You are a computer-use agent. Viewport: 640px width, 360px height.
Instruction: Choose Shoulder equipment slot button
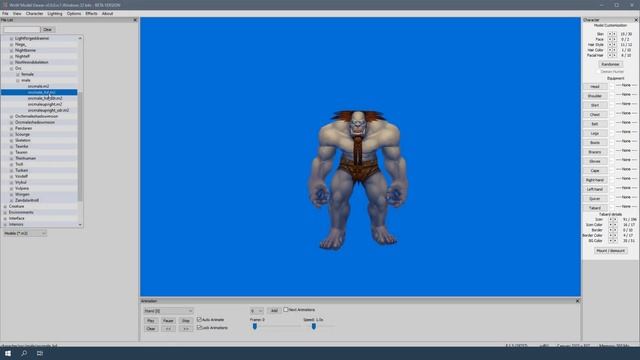tap(595, 96)
